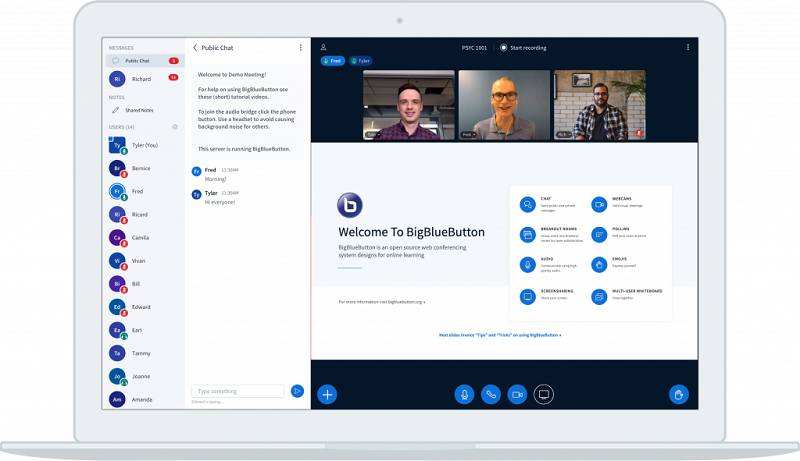
Task: Click Tyler's avatar in the chat messages
Action: [196, 194]
